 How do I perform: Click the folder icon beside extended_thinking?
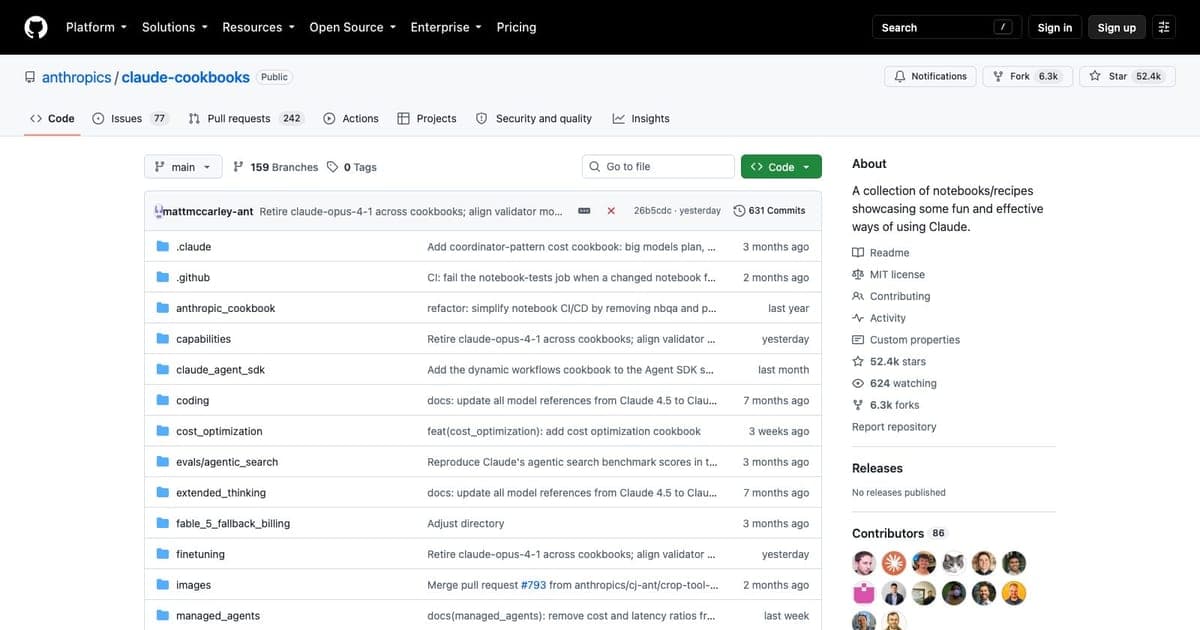(163, 493)
